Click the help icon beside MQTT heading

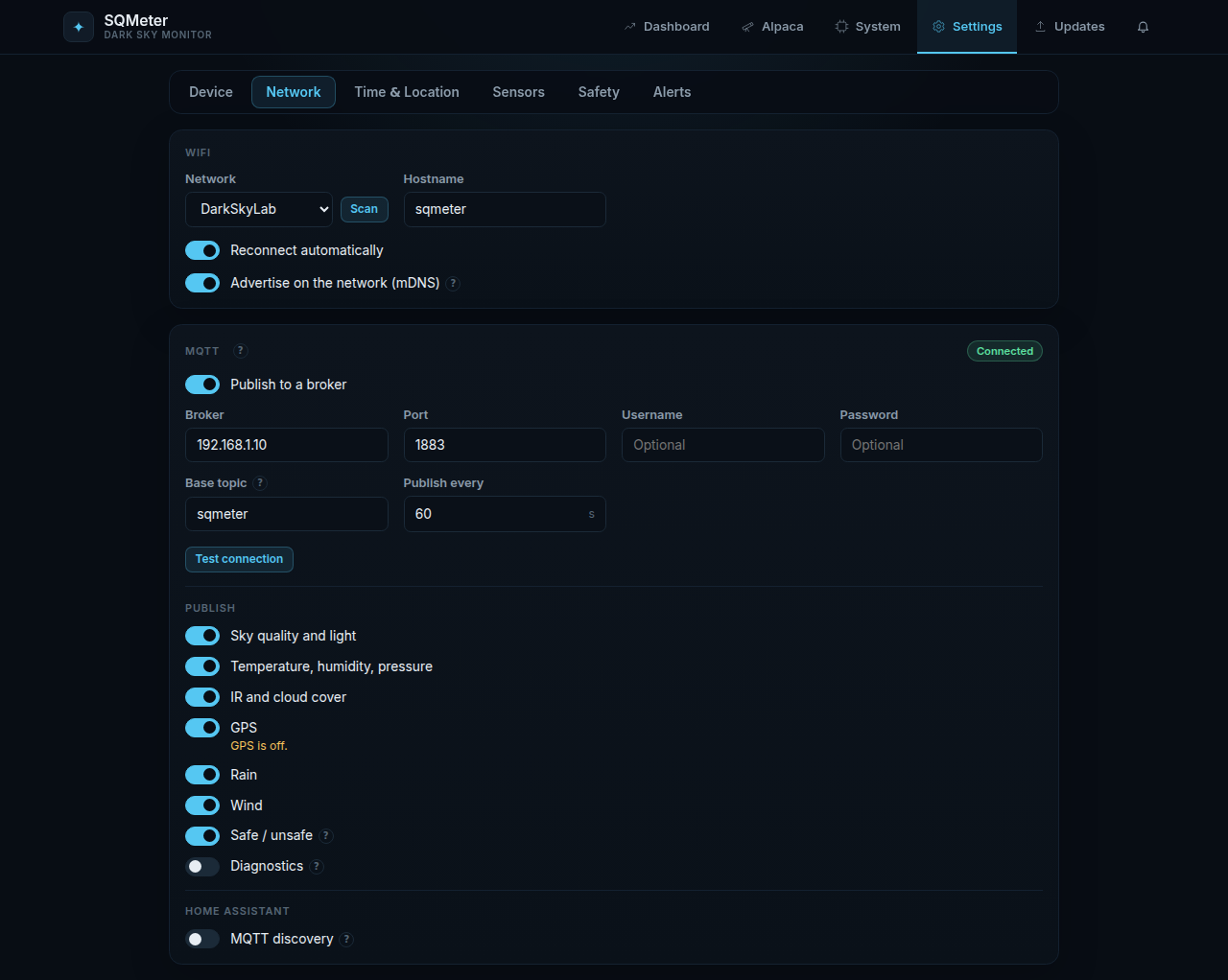click(241, 351)
